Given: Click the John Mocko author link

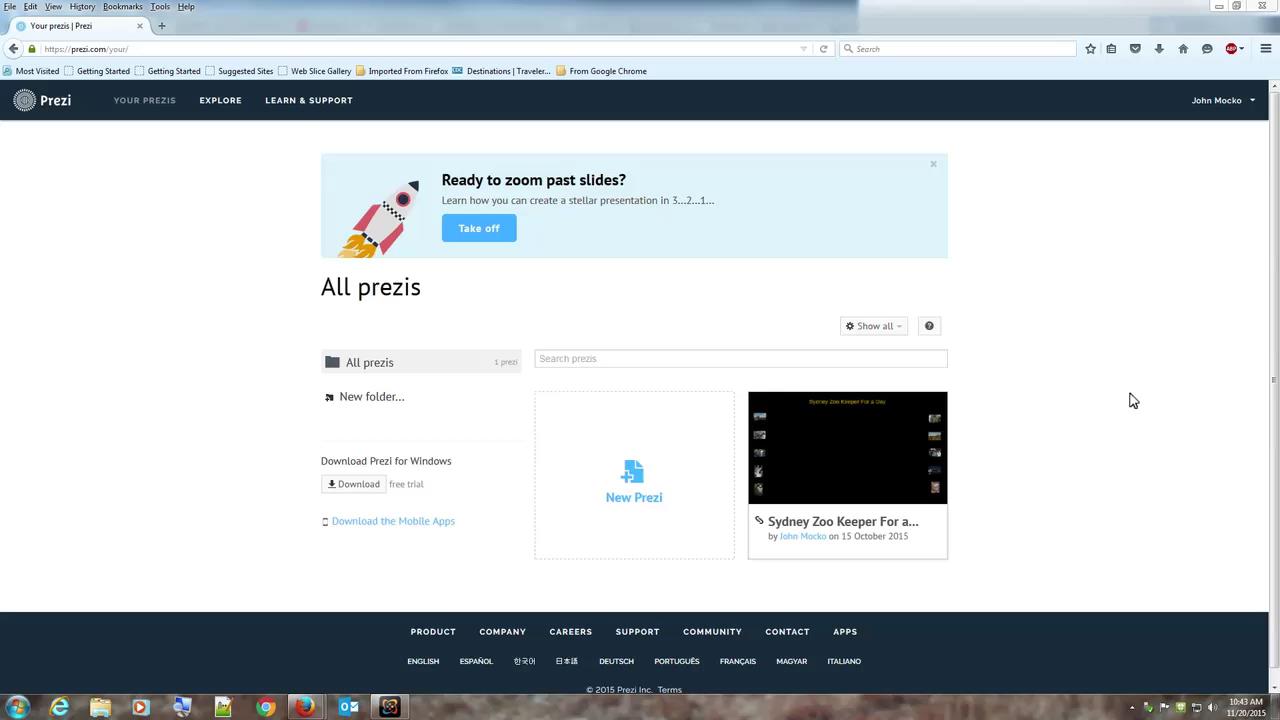Looking at the screenshot, I should (803, 536).
